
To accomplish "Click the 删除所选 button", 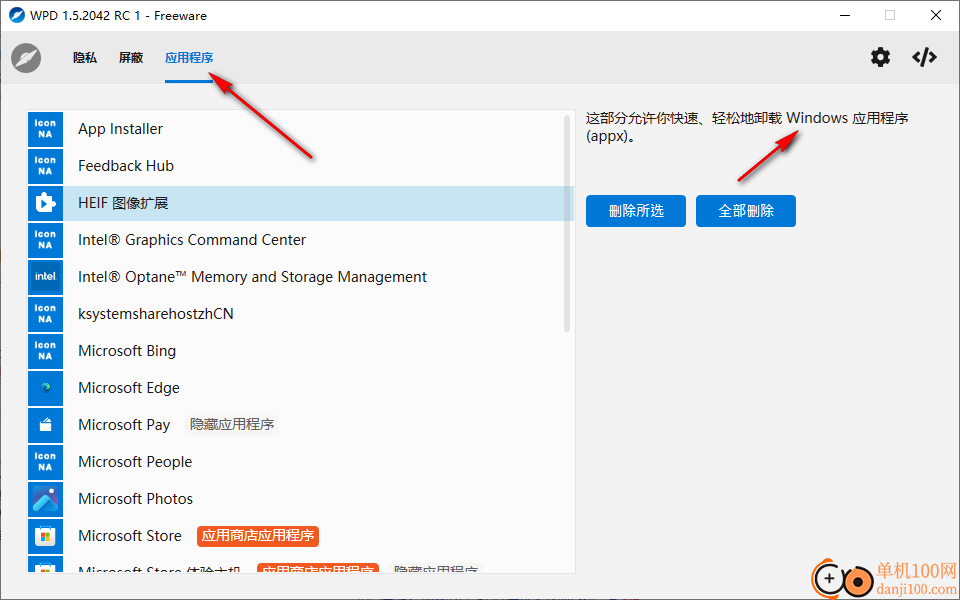I will click(636, 211).
